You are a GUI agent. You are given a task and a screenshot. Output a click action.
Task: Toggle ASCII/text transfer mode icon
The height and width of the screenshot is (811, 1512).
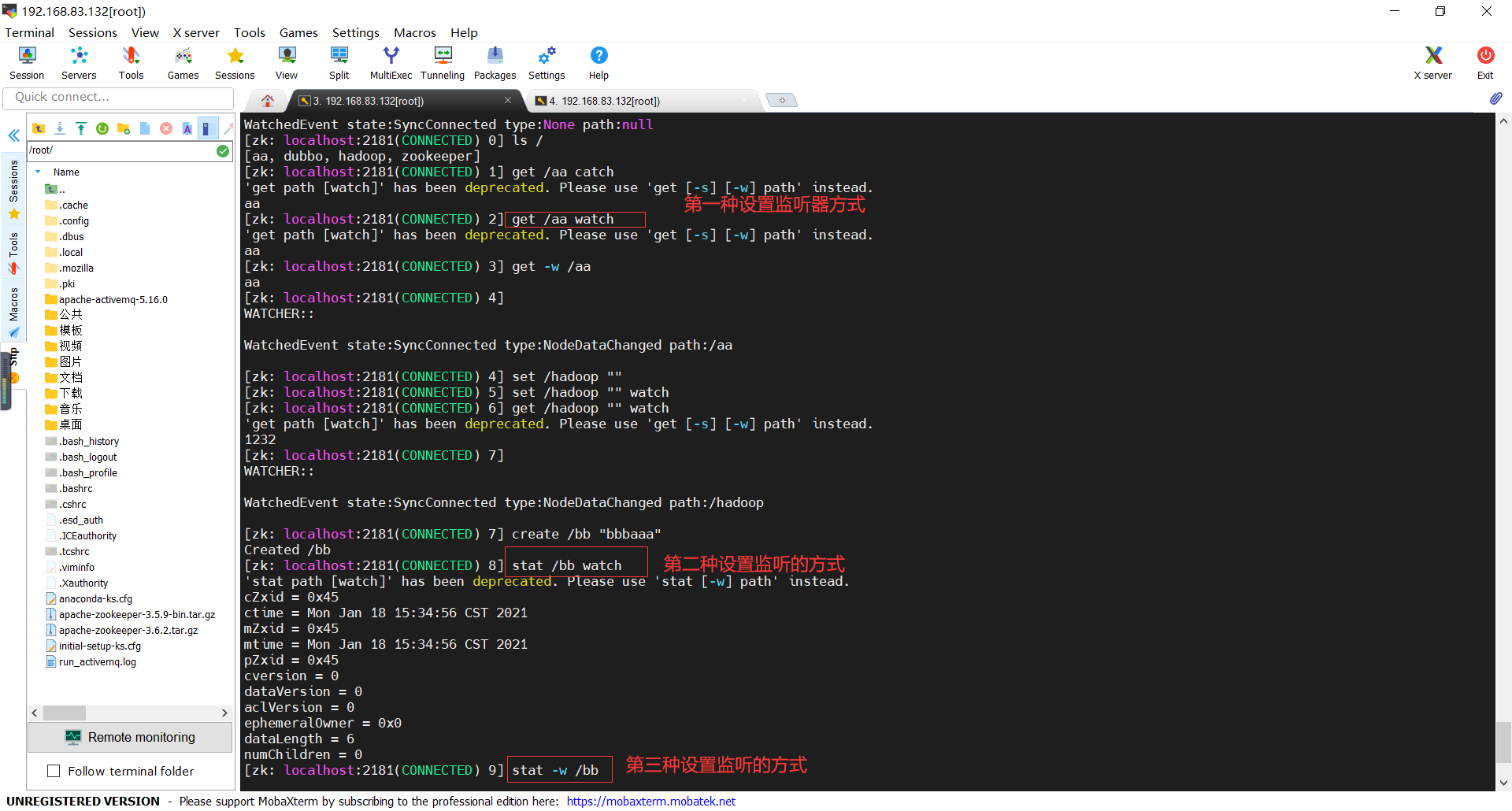tap(187, 128)
